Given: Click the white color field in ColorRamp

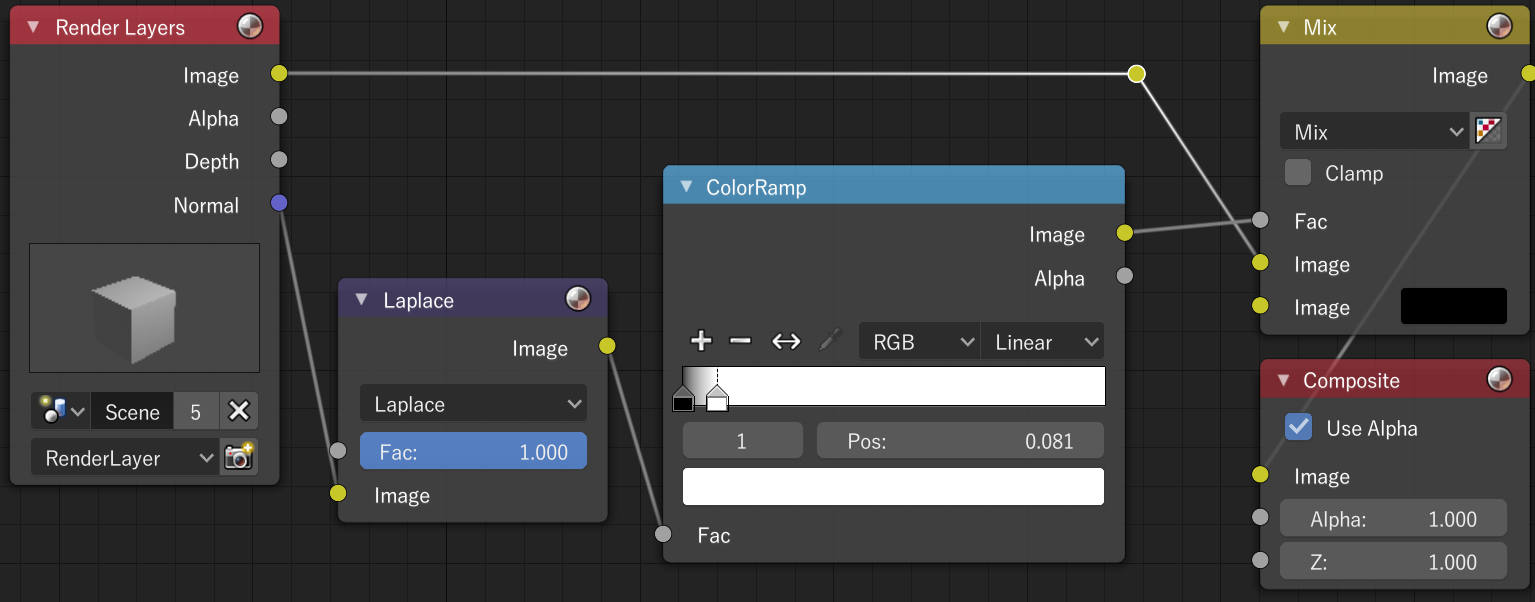Looking at the screenshot, I should [893, 486].
